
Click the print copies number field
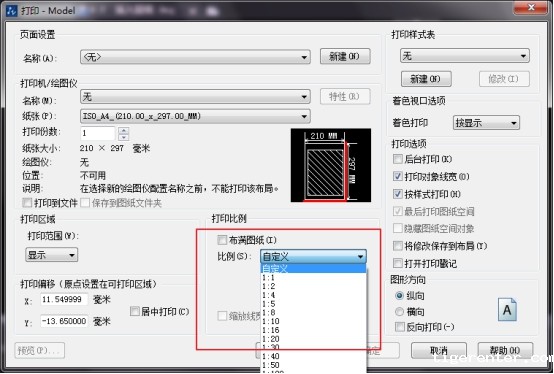coord(98,133)
